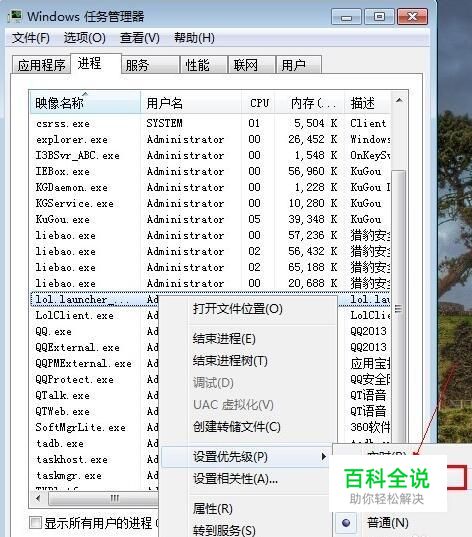Click the horizontal scroll left arrow
Viewport: 472px width, 537px height.
click(38, 498)
